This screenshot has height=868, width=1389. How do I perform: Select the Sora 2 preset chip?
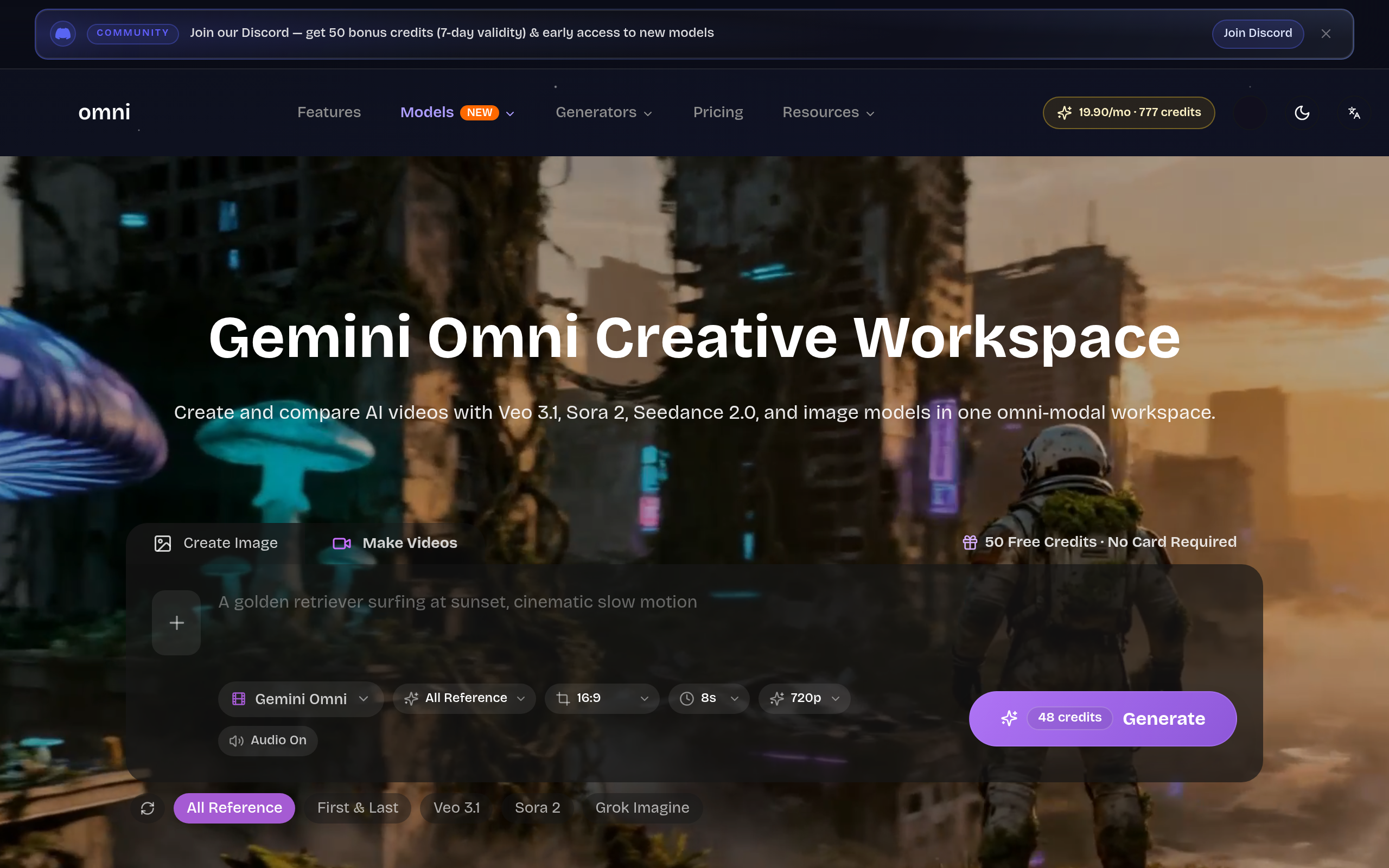[x=537, y=808]
